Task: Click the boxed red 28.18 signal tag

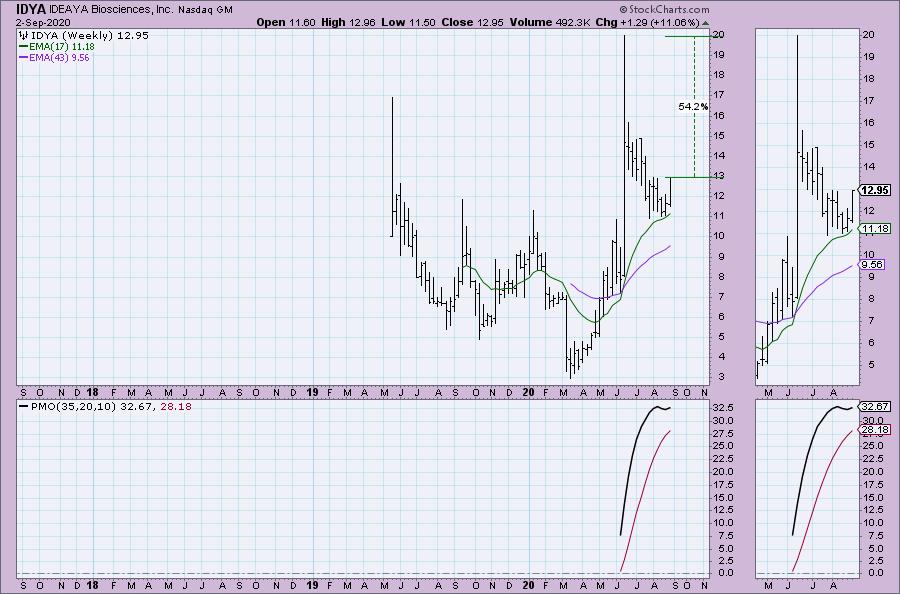Action: 875,429
